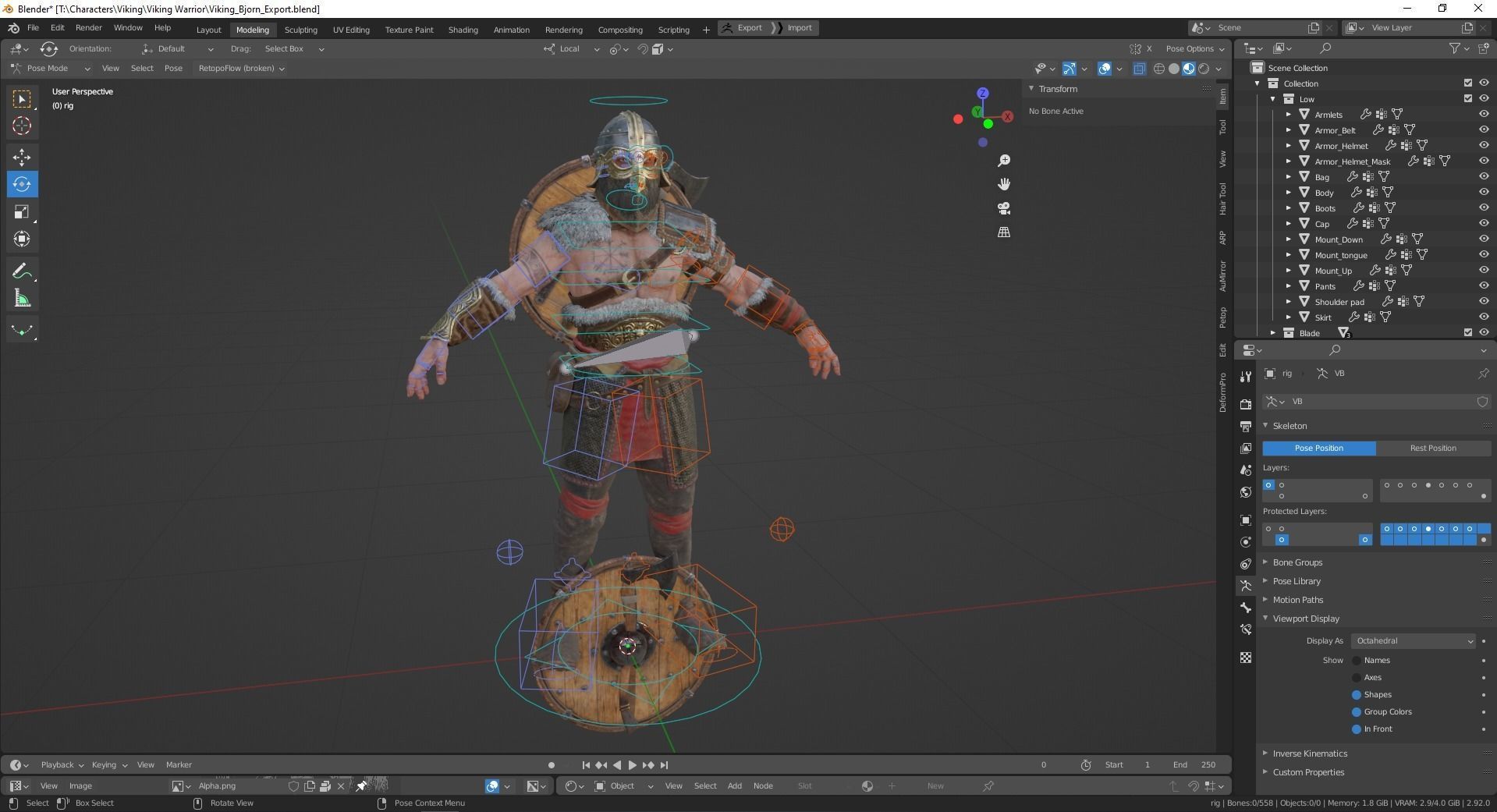1497x812 pixels.
Task: Select the Measure tool
Action: click(22, 298)
